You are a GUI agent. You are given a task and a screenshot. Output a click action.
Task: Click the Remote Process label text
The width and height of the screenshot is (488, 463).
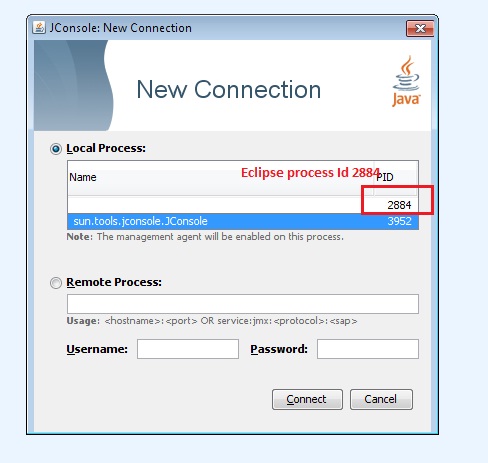pos(114,282)
